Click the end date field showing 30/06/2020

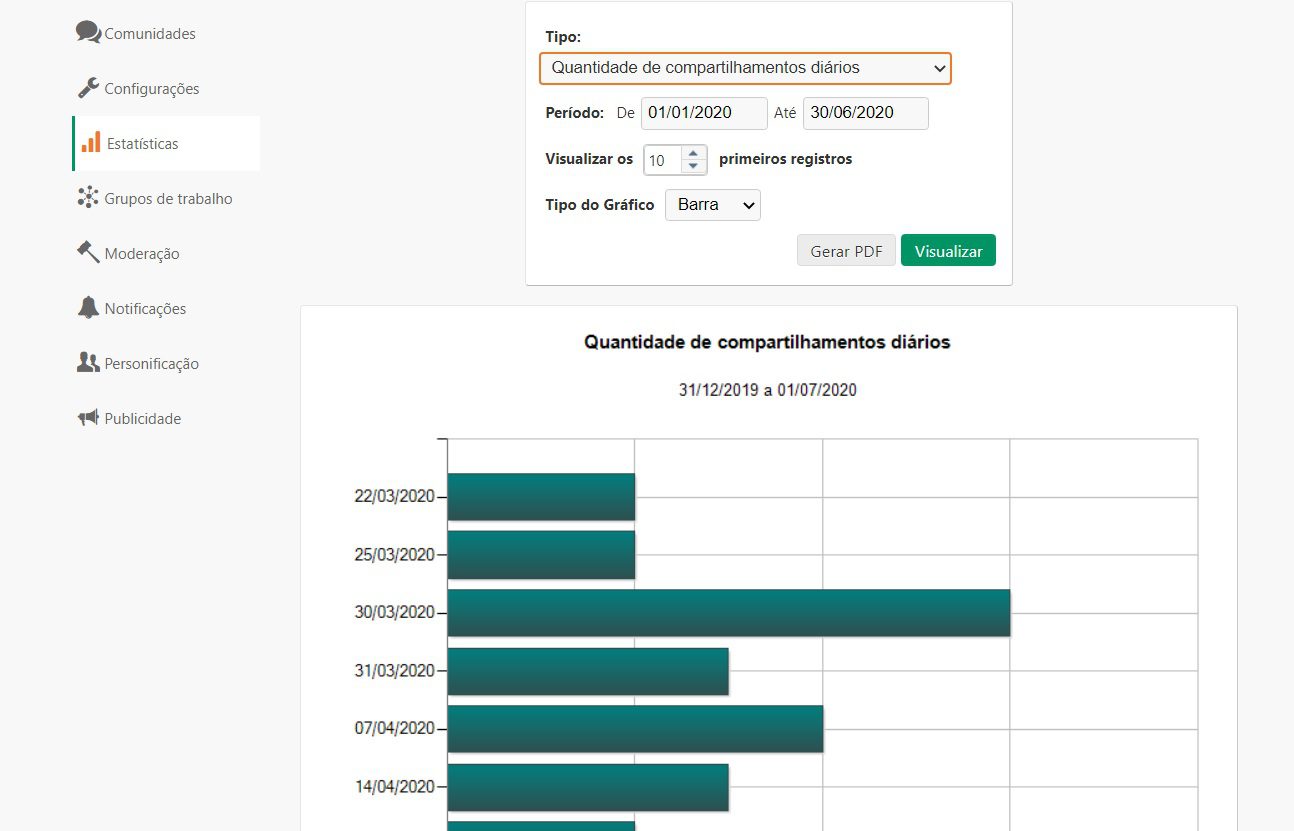pyautogui.click(x=864, y=113)
